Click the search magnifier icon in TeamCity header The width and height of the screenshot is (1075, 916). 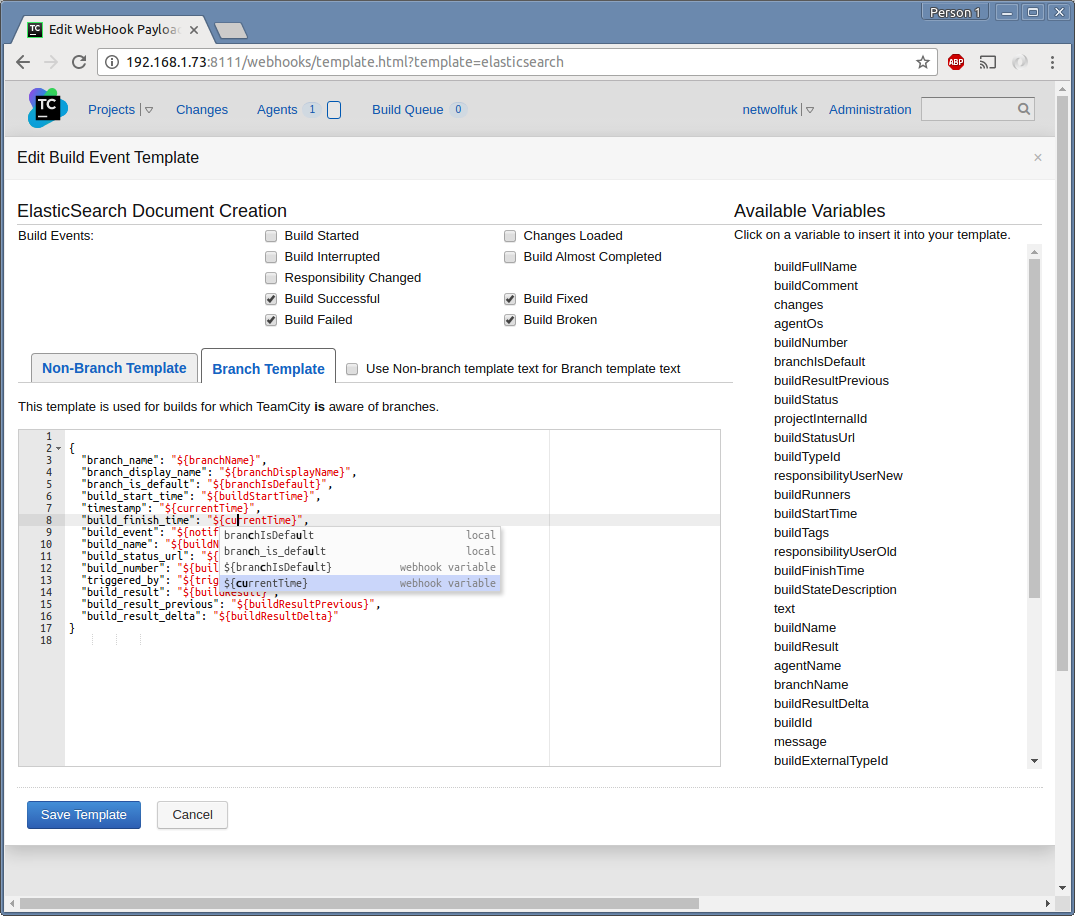(x=1024, y=109)
